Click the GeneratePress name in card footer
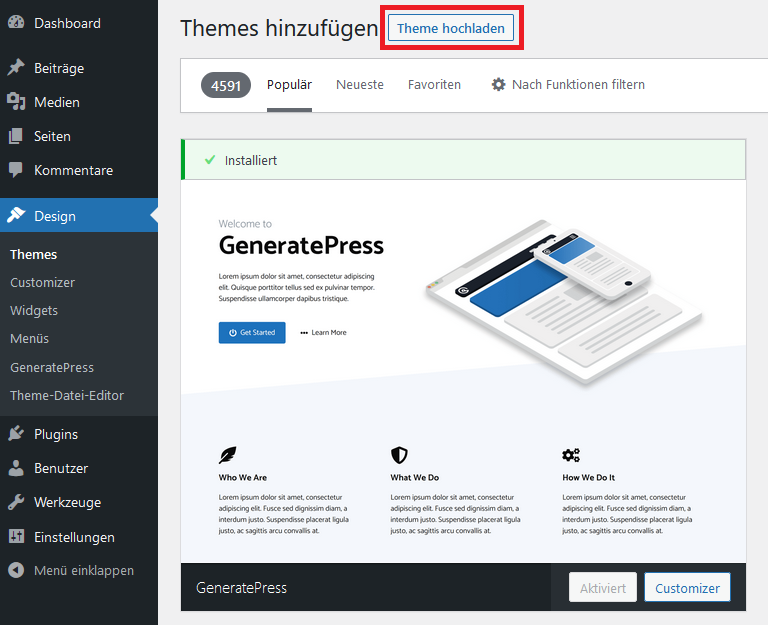The height and width of the screenshot is (625, 768). (241, 587)
